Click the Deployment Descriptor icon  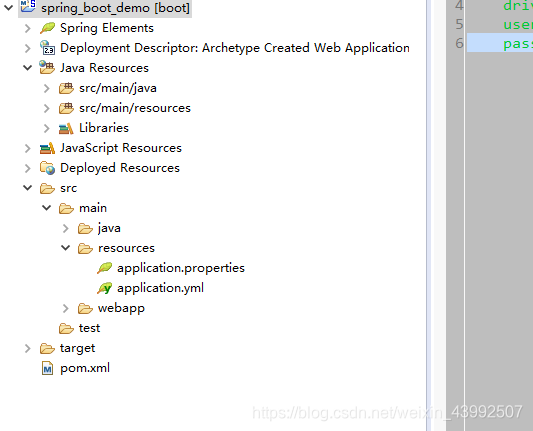[47, 48]
